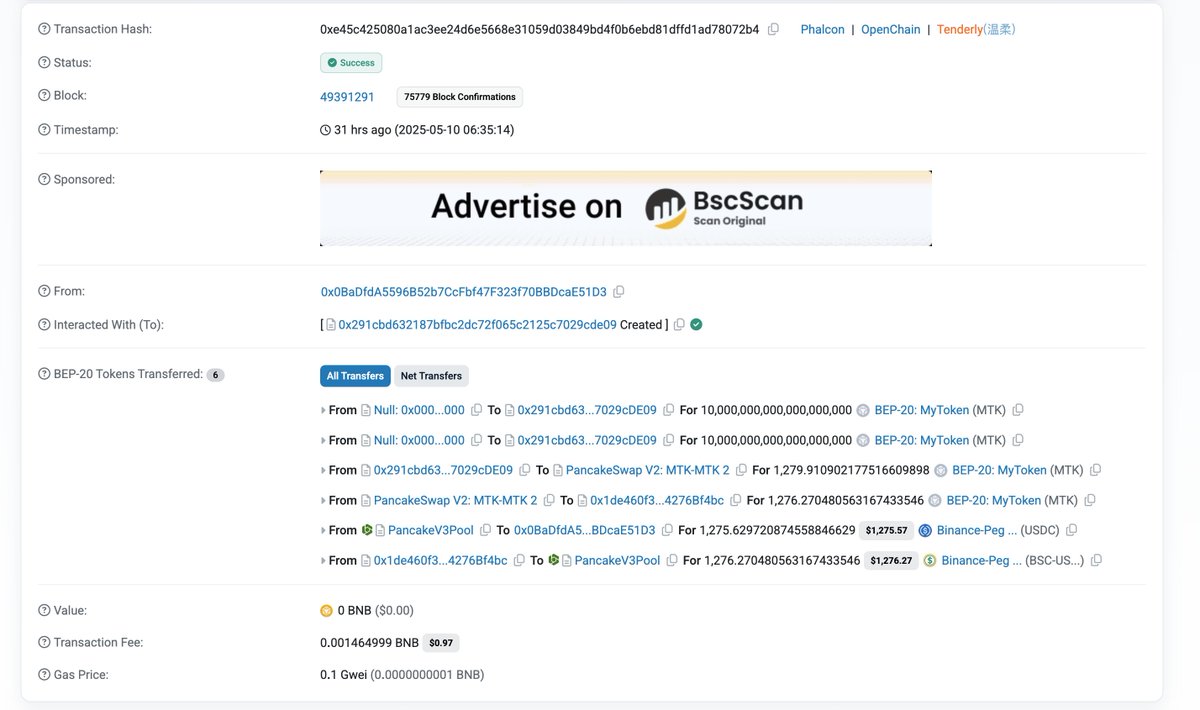Select the All Transfers tab

[355, 376]
